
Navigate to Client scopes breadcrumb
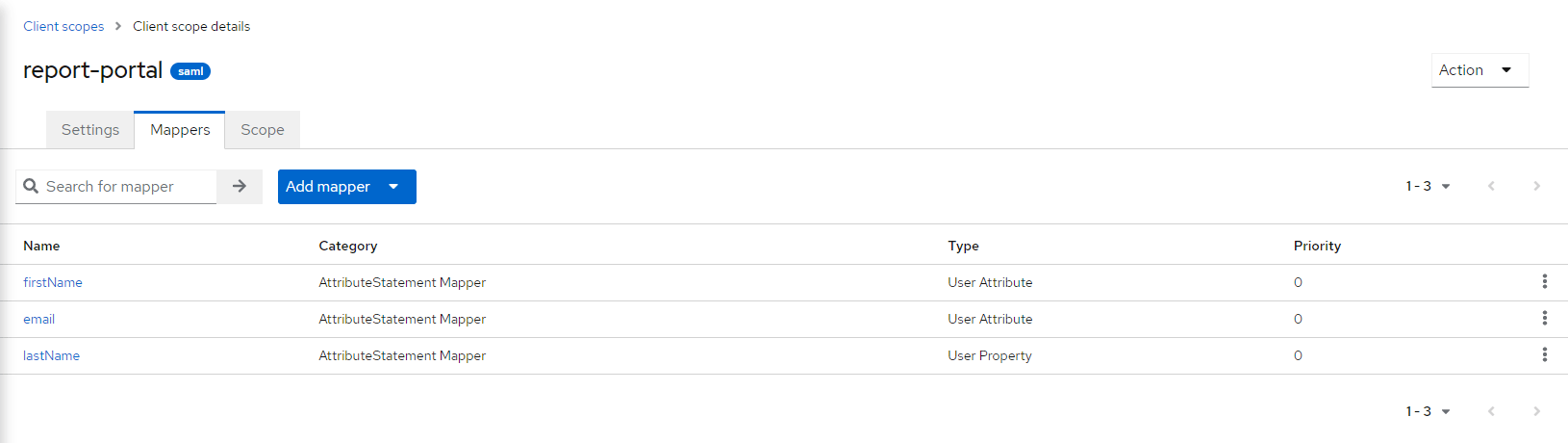tap(63, 26)
